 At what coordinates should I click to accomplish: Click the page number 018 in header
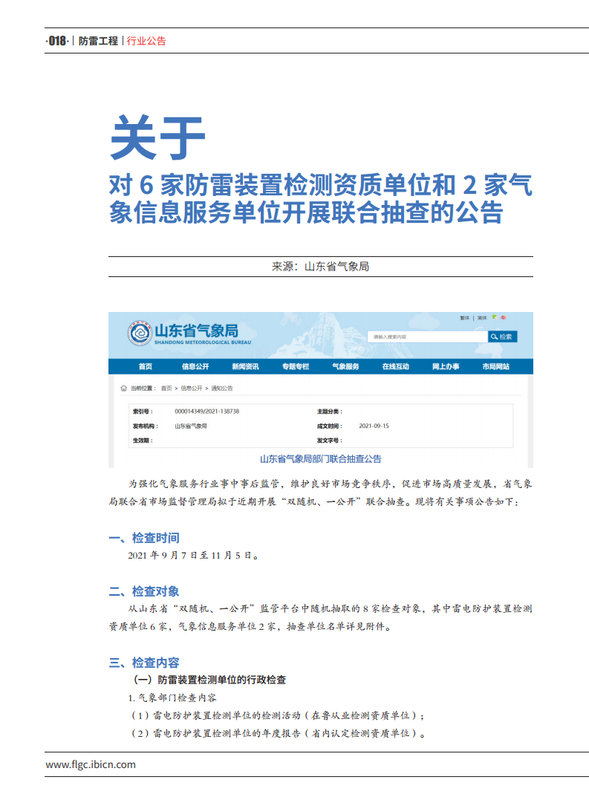click(x=58, y=41)
